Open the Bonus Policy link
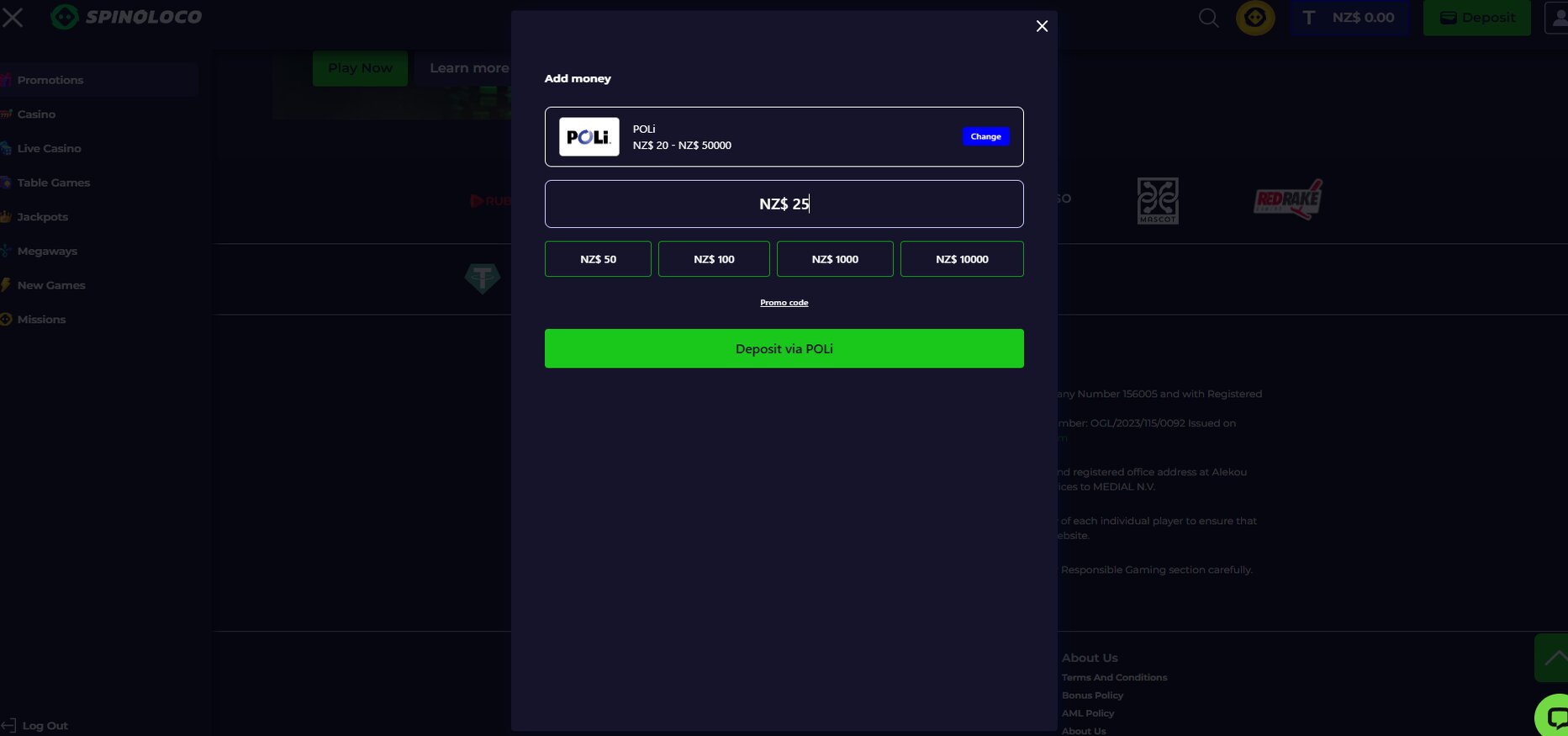The width and height of the screenshot is (1568, 736). (x=1092, y=696)
